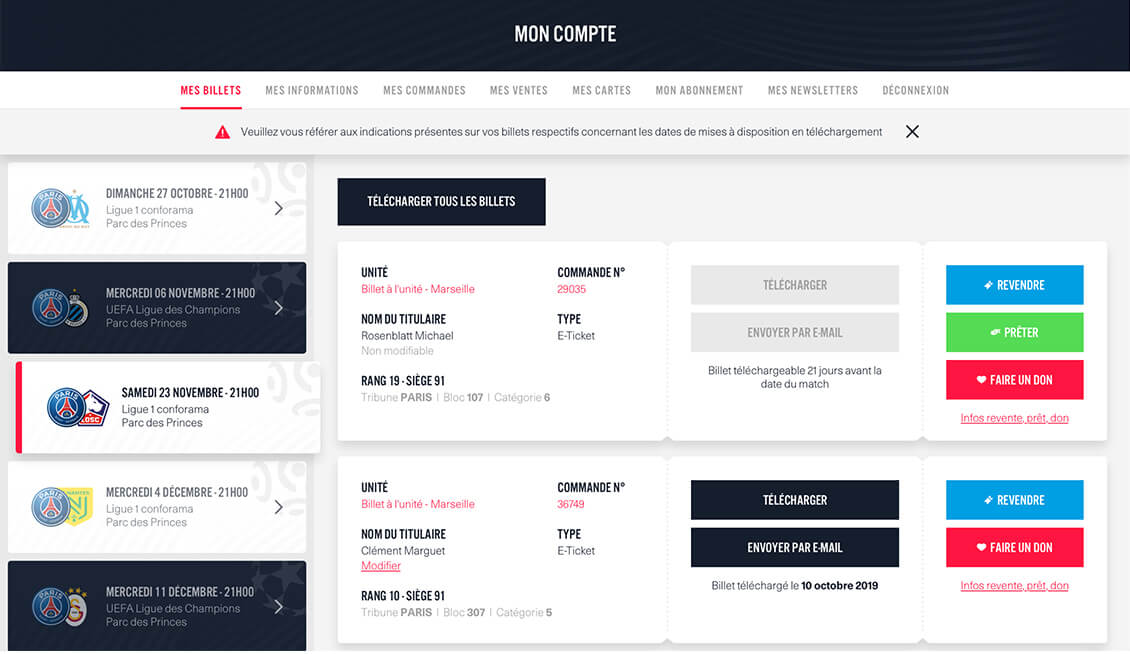Click the PSG vs Nantes team logos

[60, 507]
